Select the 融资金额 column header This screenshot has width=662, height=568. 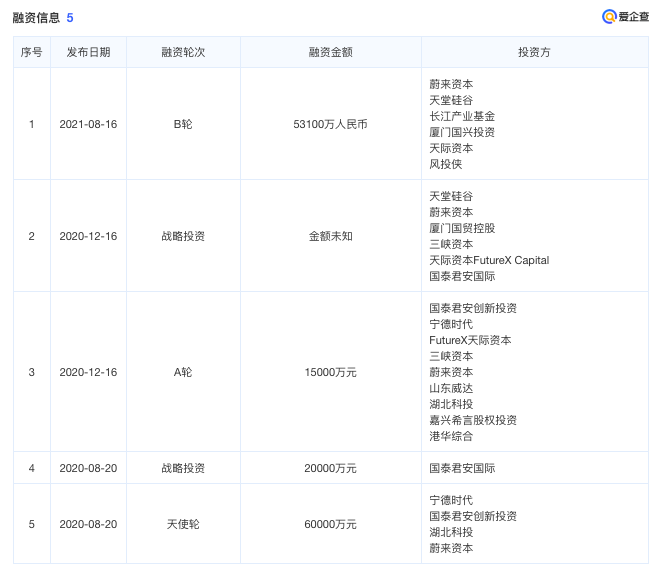coord(331,52)
